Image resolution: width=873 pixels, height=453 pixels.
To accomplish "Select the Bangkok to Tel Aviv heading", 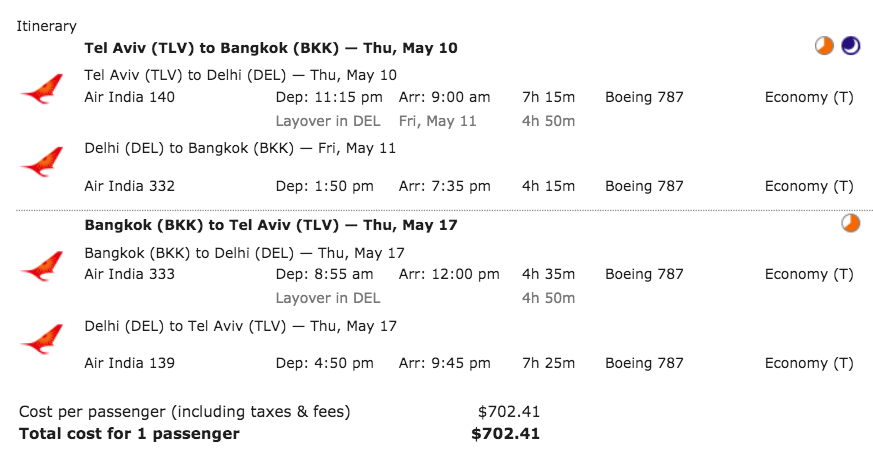I will 271,225.
